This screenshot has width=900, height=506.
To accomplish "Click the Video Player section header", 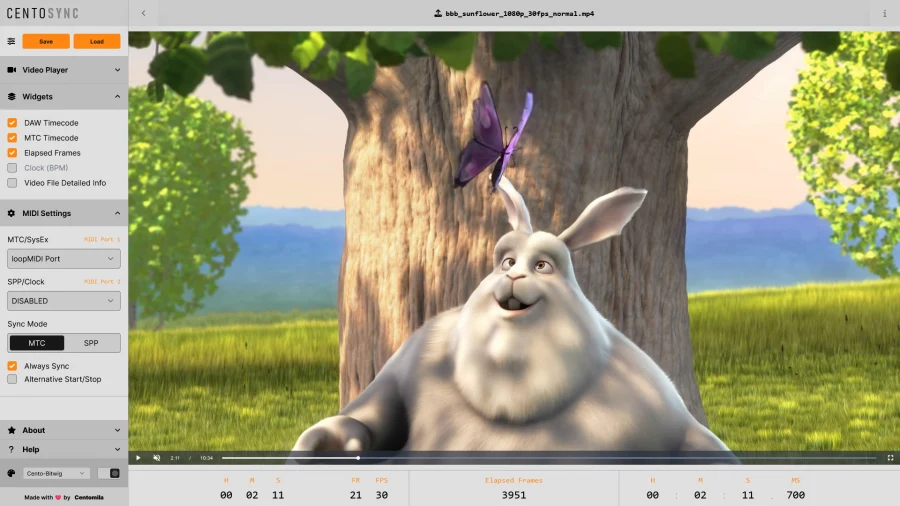I will [64, 70].
